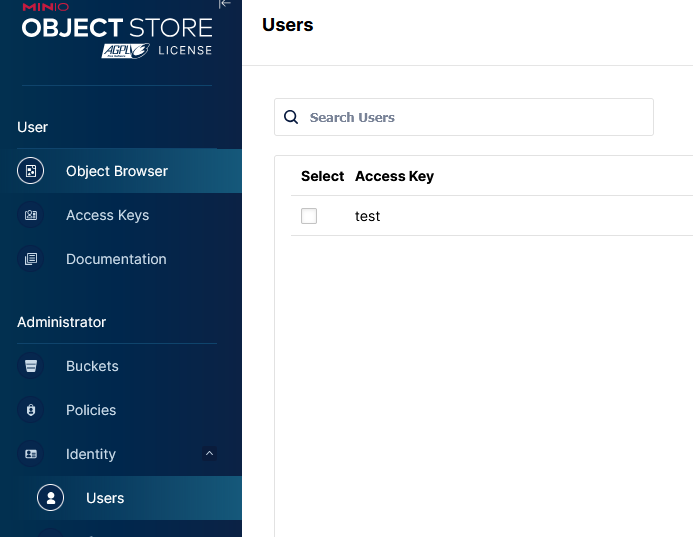The height and width of the screenshot is (537, 693).
Task: Click the Access Key column header
Action: (394, 176)
